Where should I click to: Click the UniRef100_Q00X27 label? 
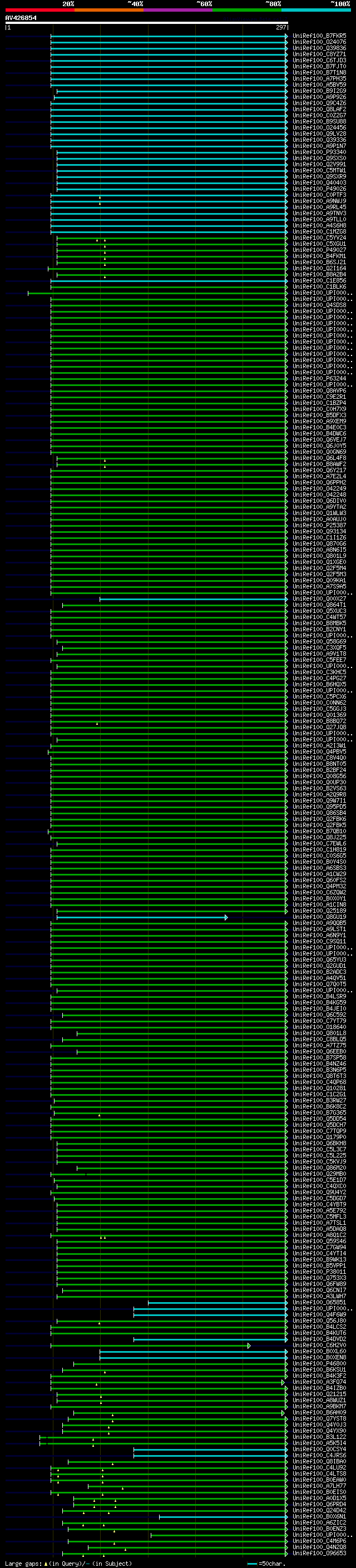coord(319,598)
